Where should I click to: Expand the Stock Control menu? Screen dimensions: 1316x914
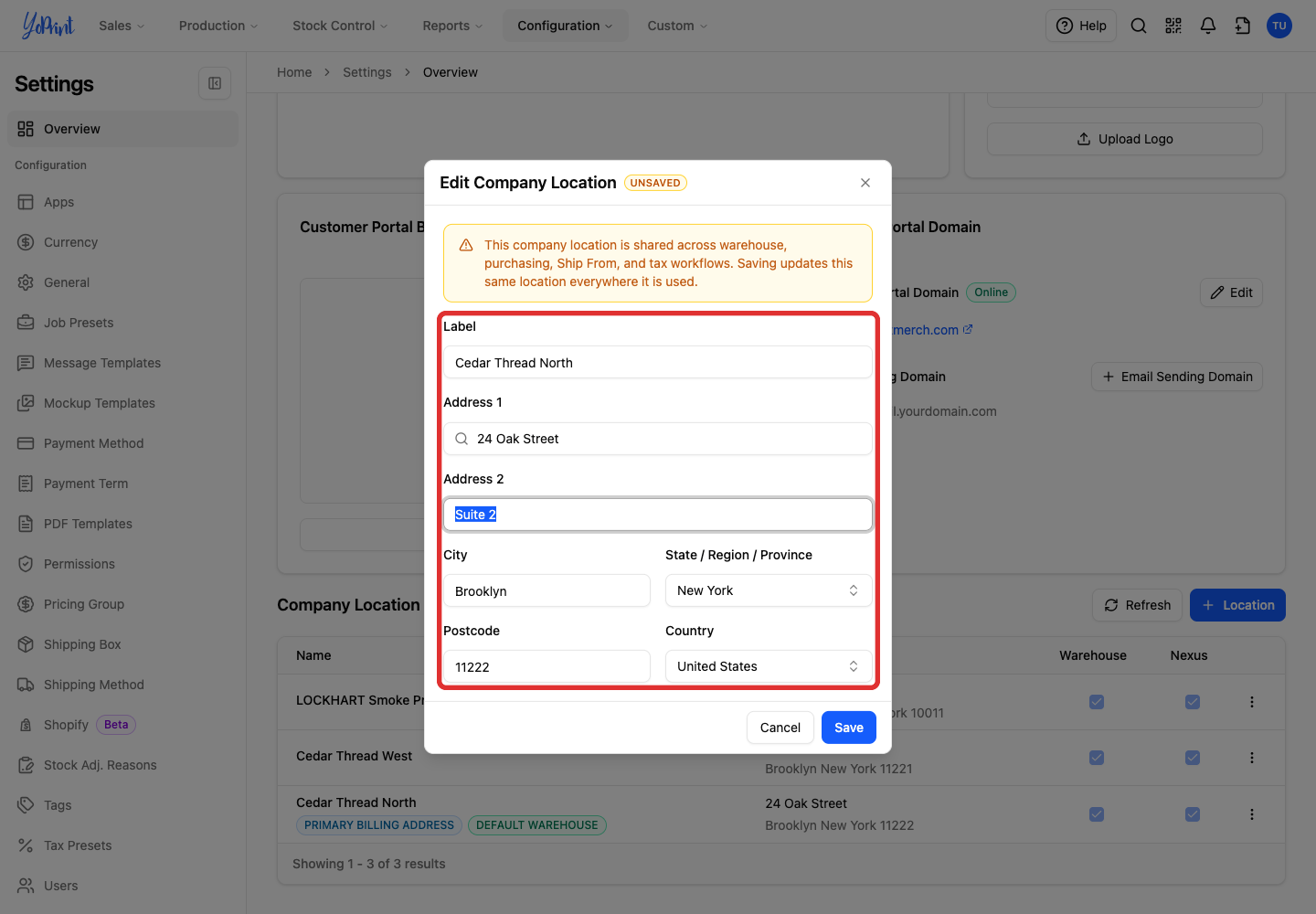point(340,26)
